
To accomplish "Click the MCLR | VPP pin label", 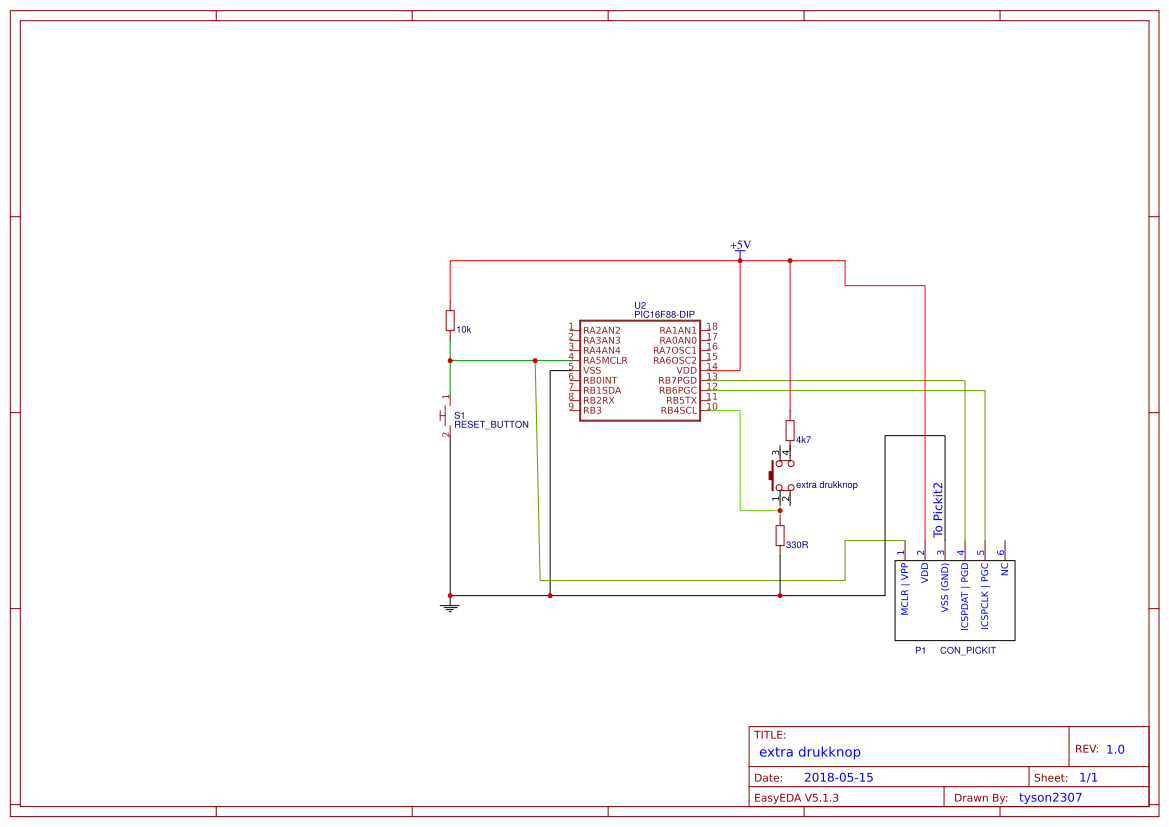I will click(x=902, y=588).
